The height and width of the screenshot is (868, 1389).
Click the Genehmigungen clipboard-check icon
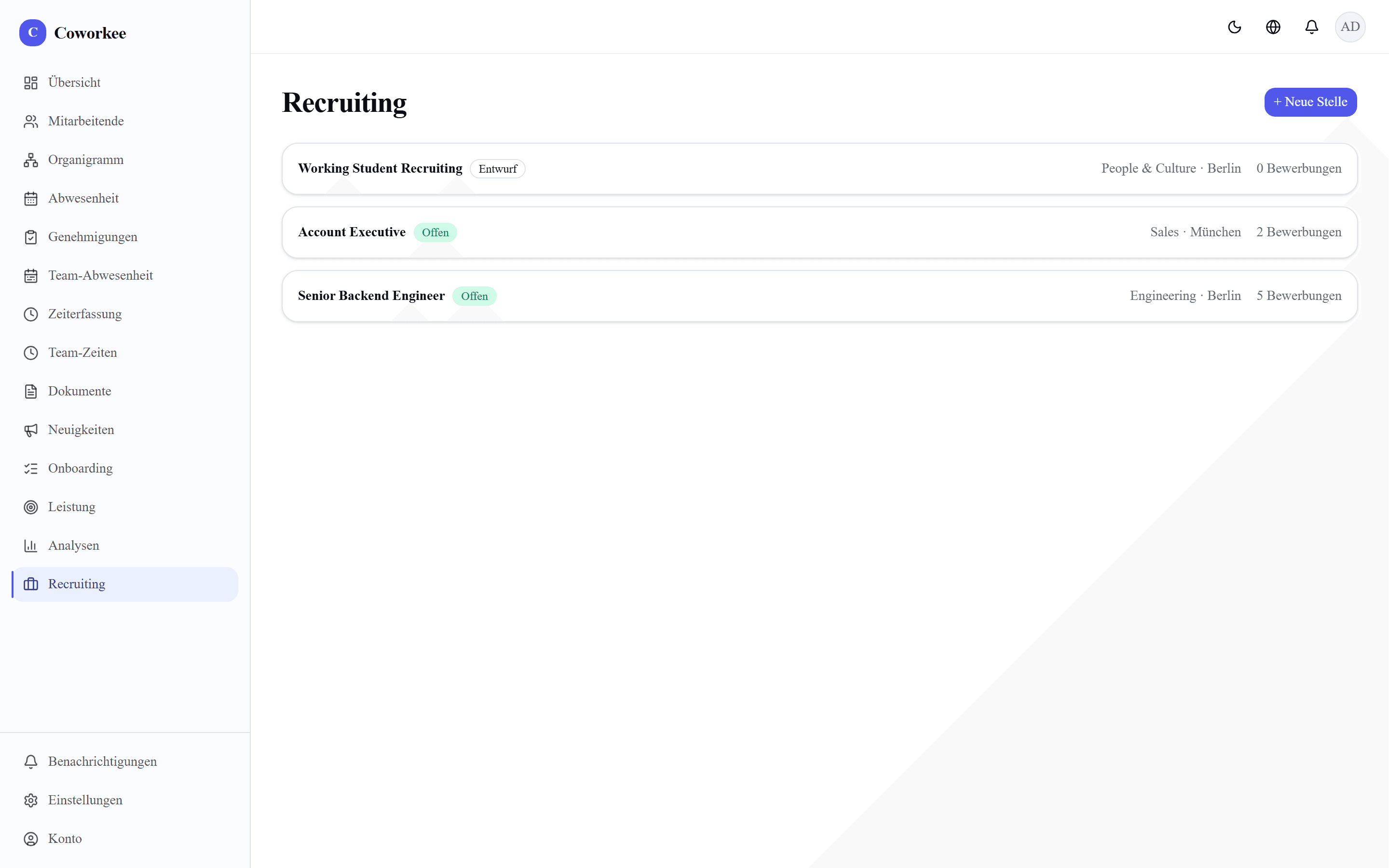(31, 236)
